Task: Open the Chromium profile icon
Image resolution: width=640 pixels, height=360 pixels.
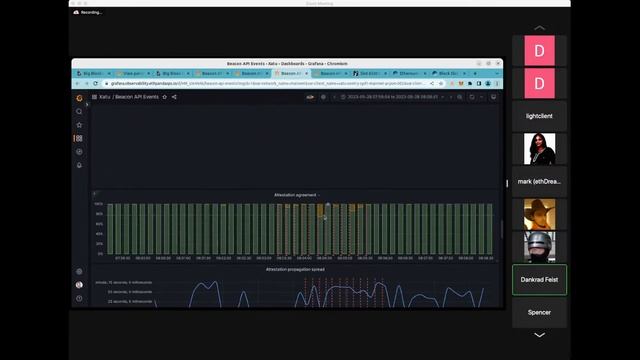Action: click(x=488, y=83)
